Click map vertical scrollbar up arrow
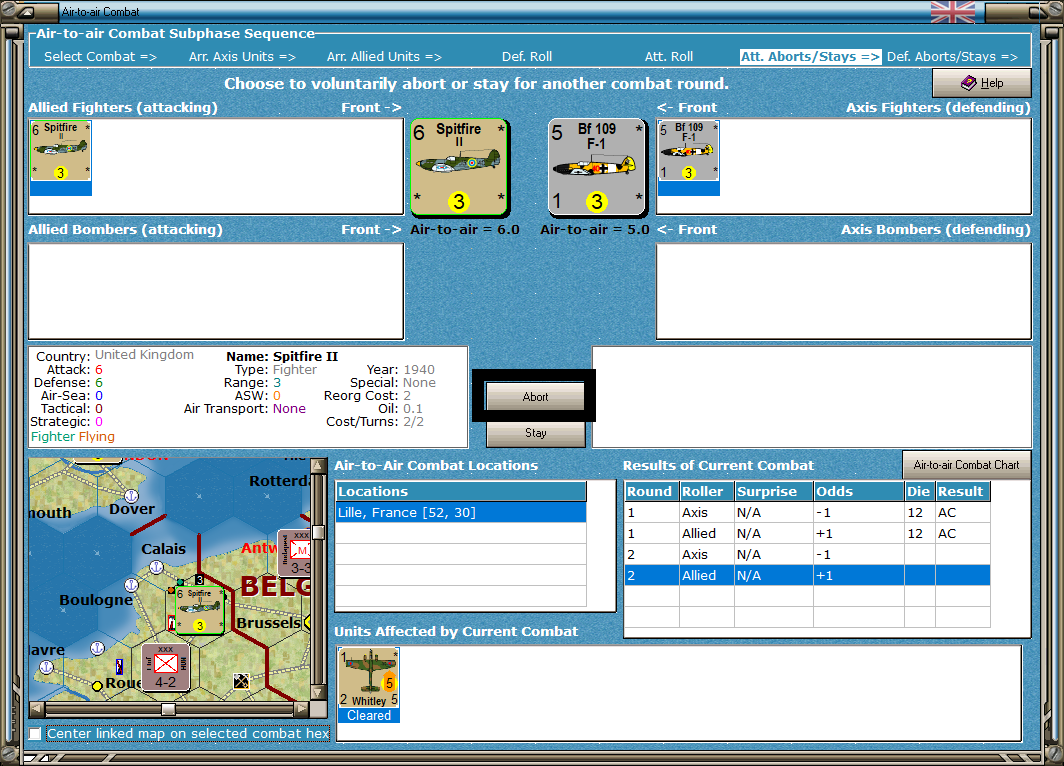This screenshot has height=766, width=1064. pyautogui.click(x=318, y=466)
